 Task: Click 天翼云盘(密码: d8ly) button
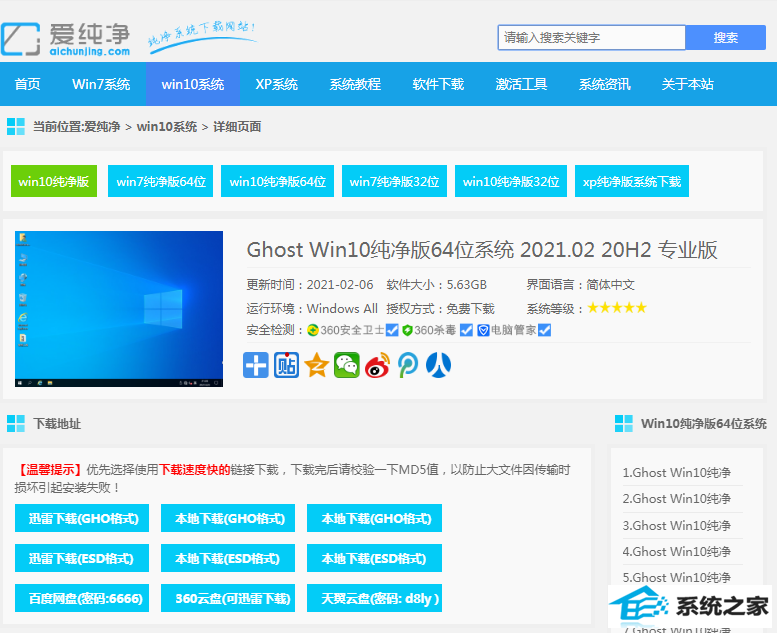pos(374,598)
